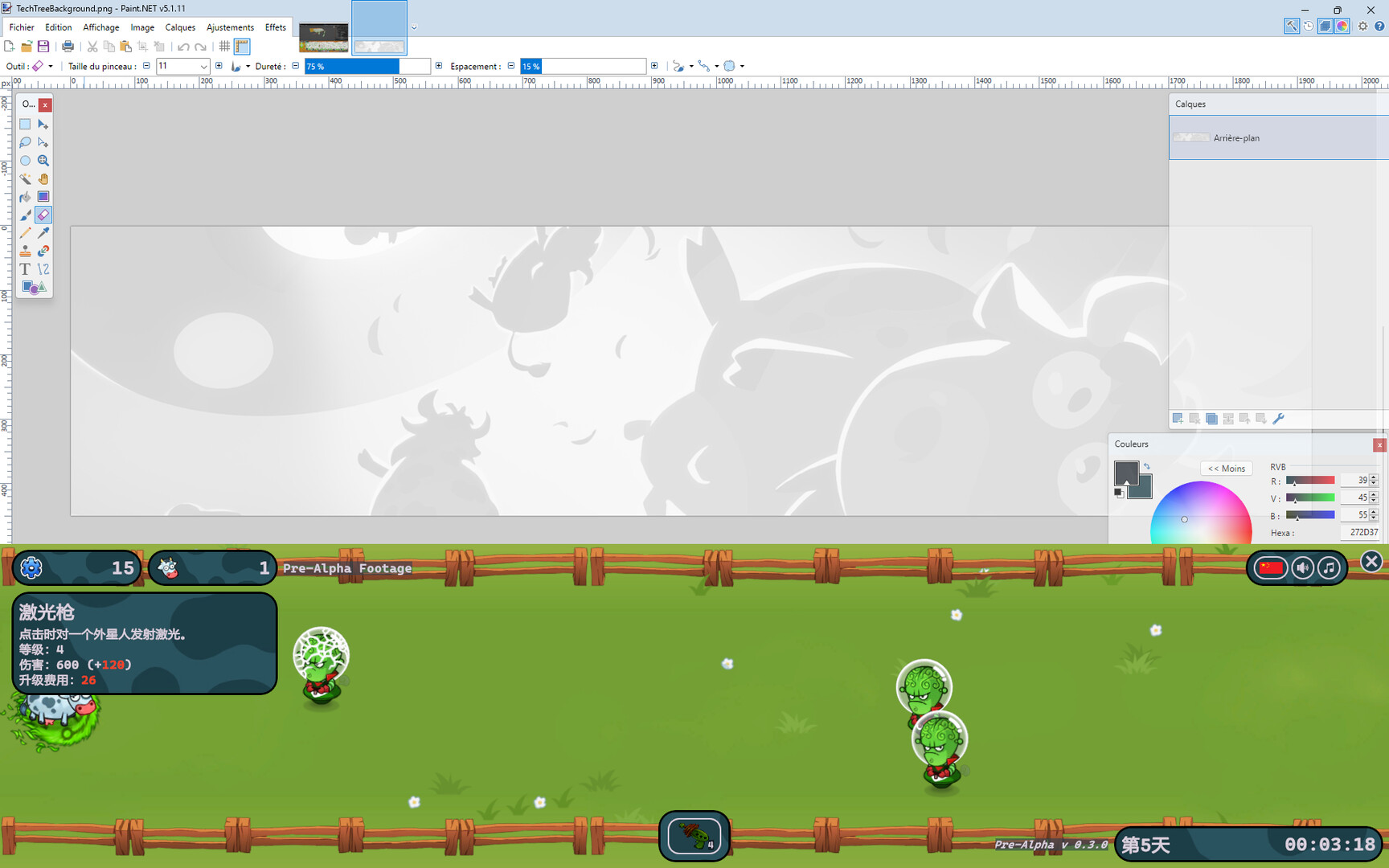Viewport: 1389px width, 868px height.
Task: Adjust the red R color slider
Action: point(1310,481)
